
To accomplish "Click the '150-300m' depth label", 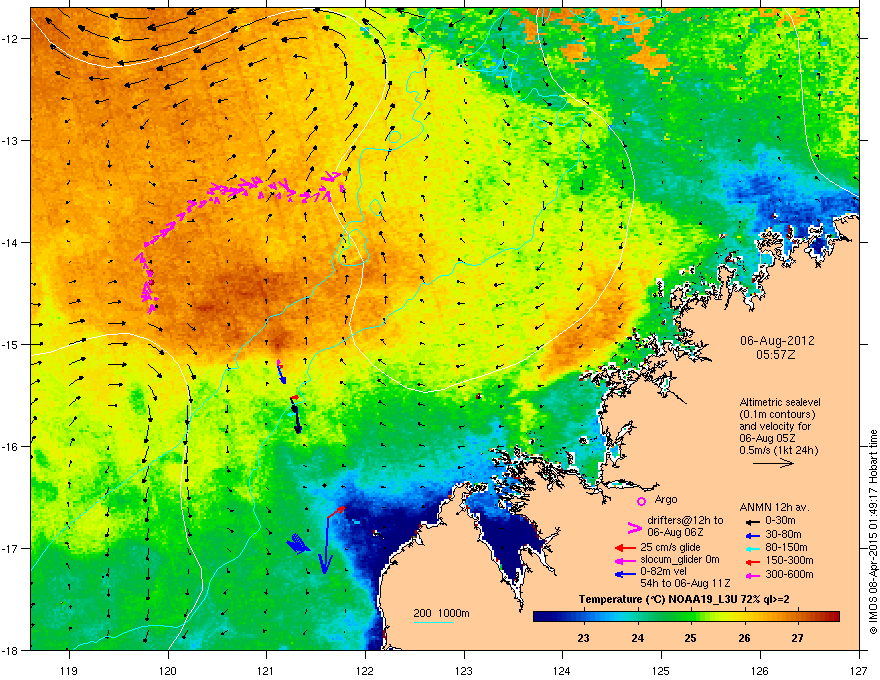I will (x=789, y=560).
